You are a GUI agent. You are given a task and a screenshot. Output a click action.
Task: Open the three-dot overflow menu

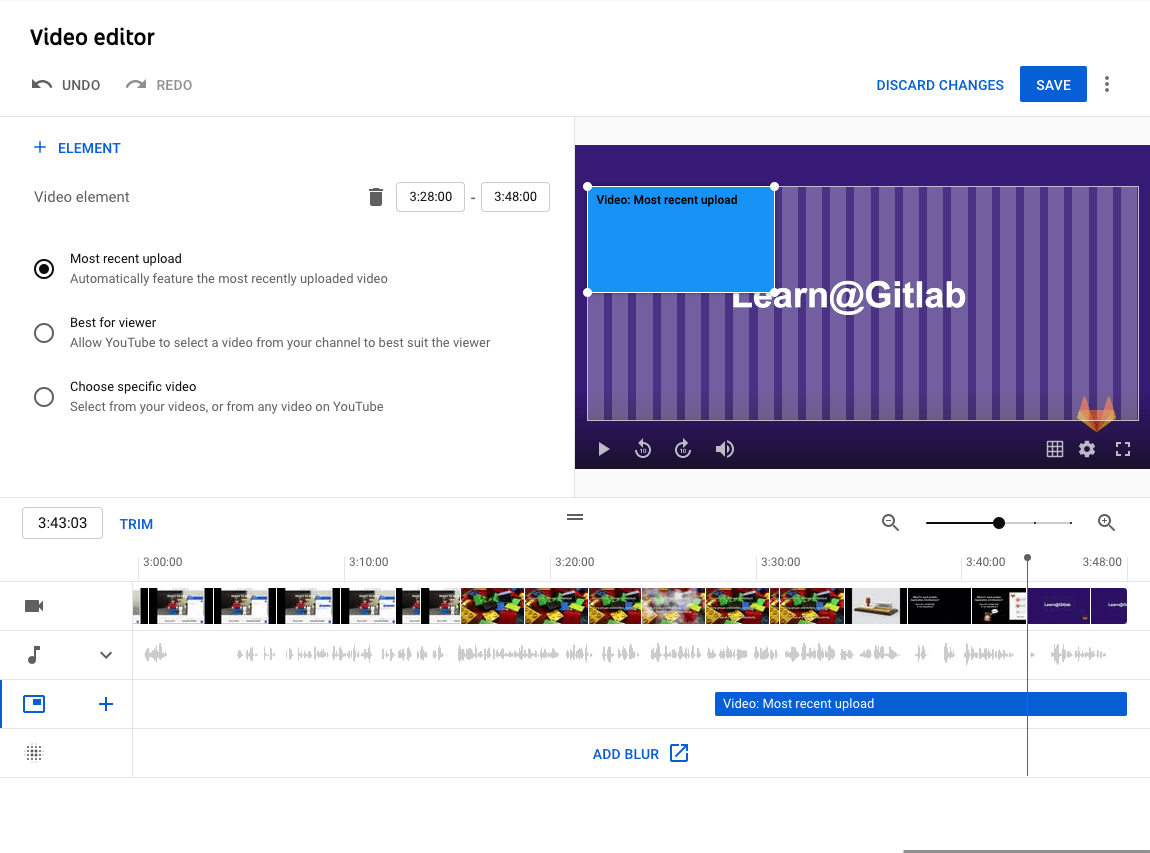coord(1107,84)
